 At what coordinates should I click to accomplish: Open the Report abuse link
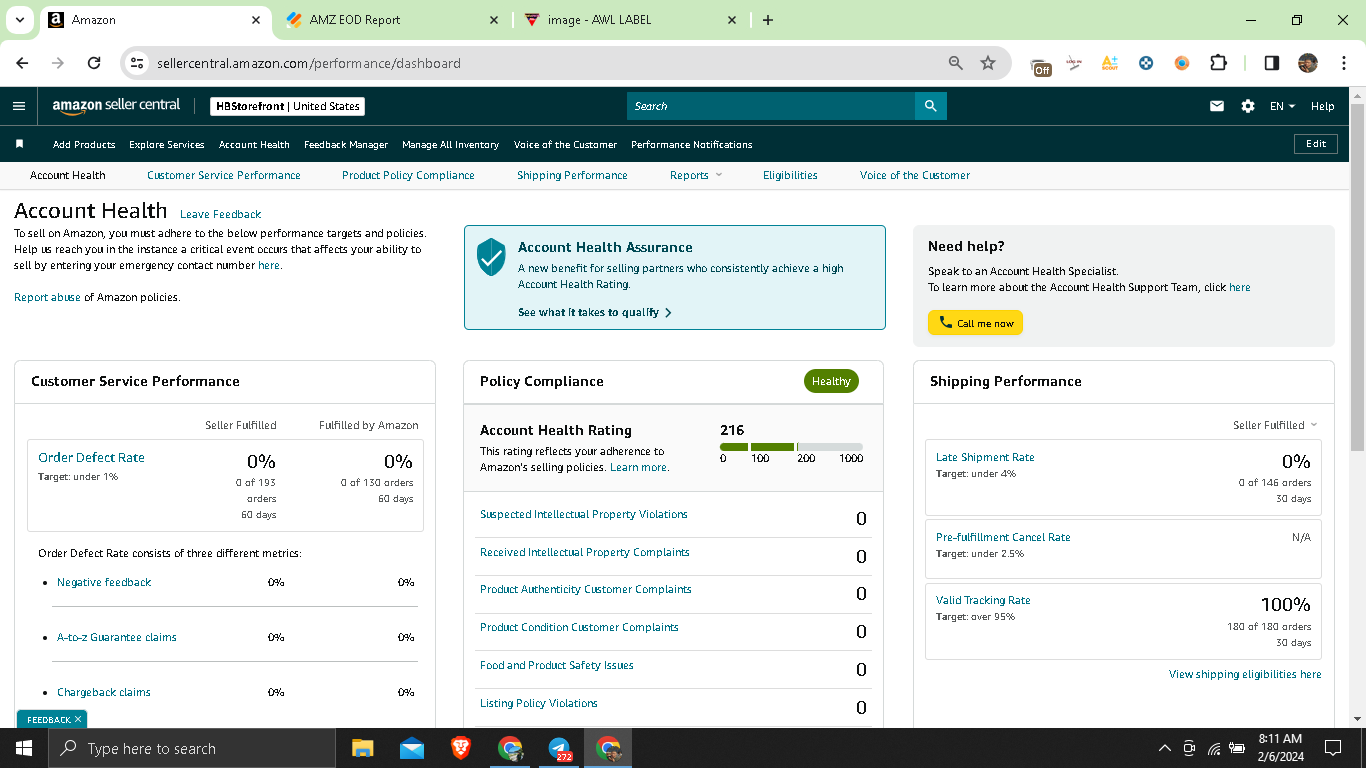47,297
